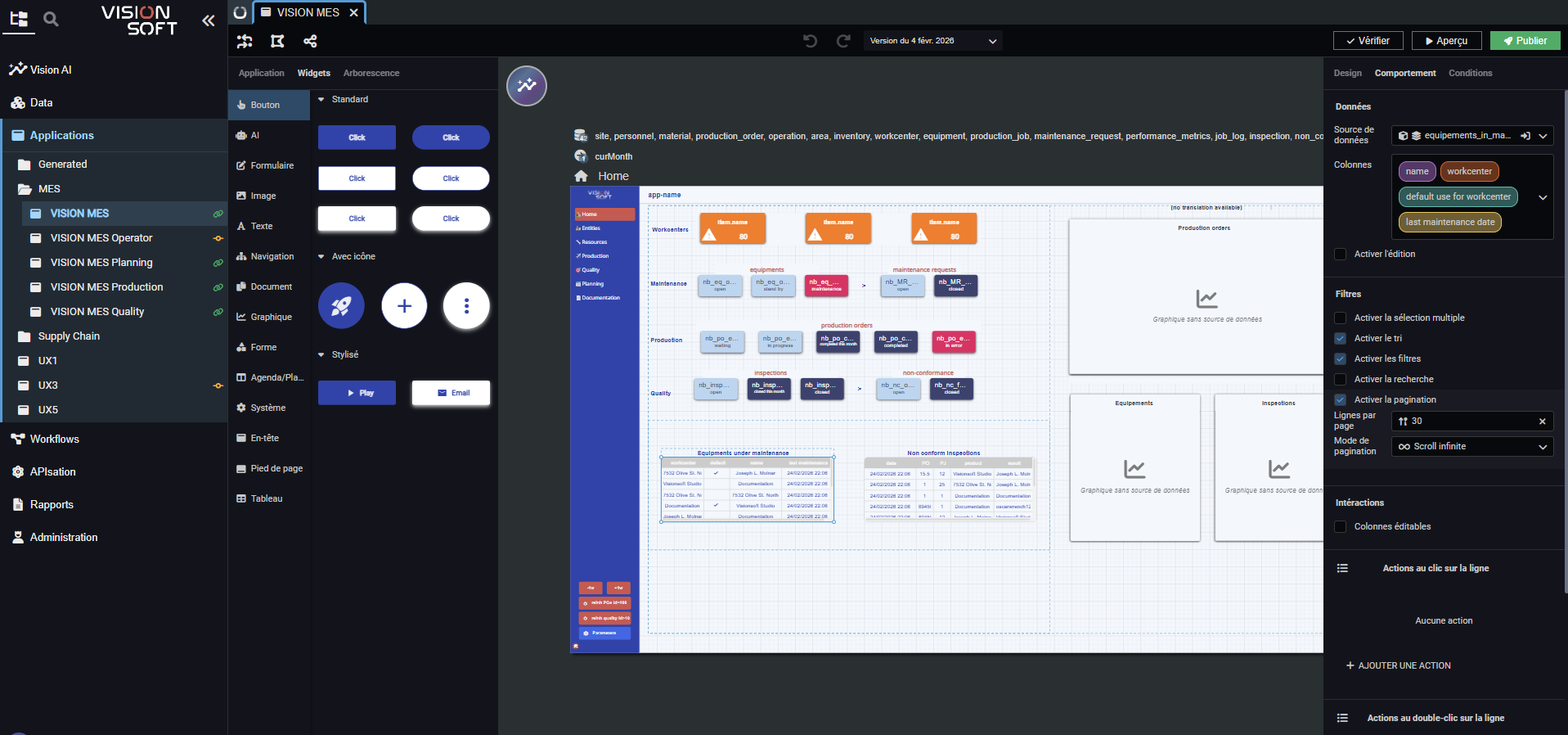
Task: Click the redo arrow icon
Action: coord(843,41)
